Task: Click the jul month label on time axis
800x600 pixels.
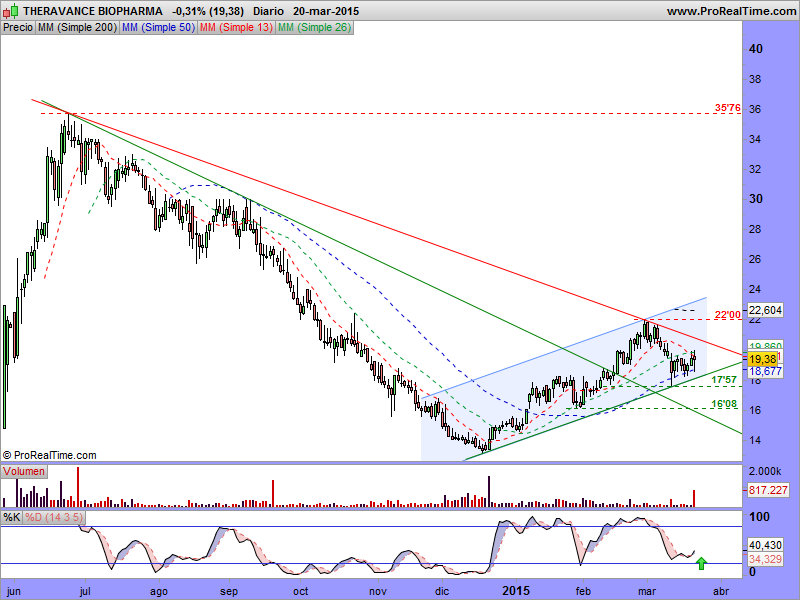Action: pyautogui.click(x=85, y=591)
